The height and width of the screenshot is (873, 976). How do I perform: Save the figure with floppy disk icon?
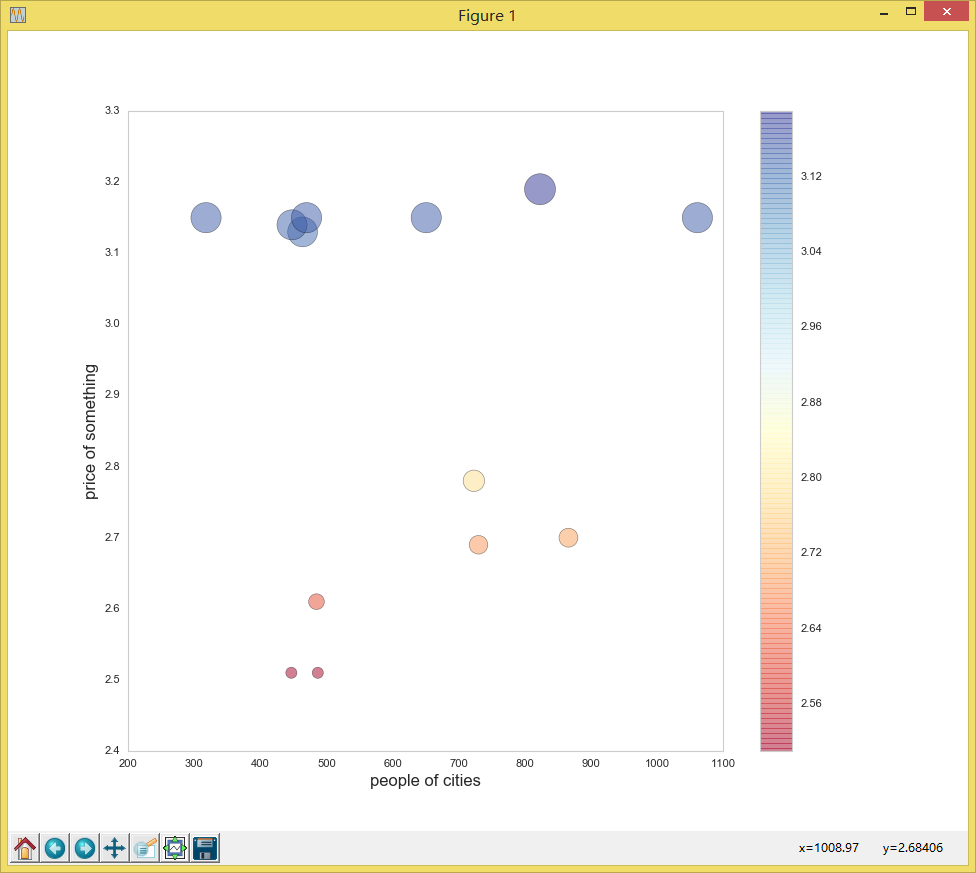pos(205,848)
